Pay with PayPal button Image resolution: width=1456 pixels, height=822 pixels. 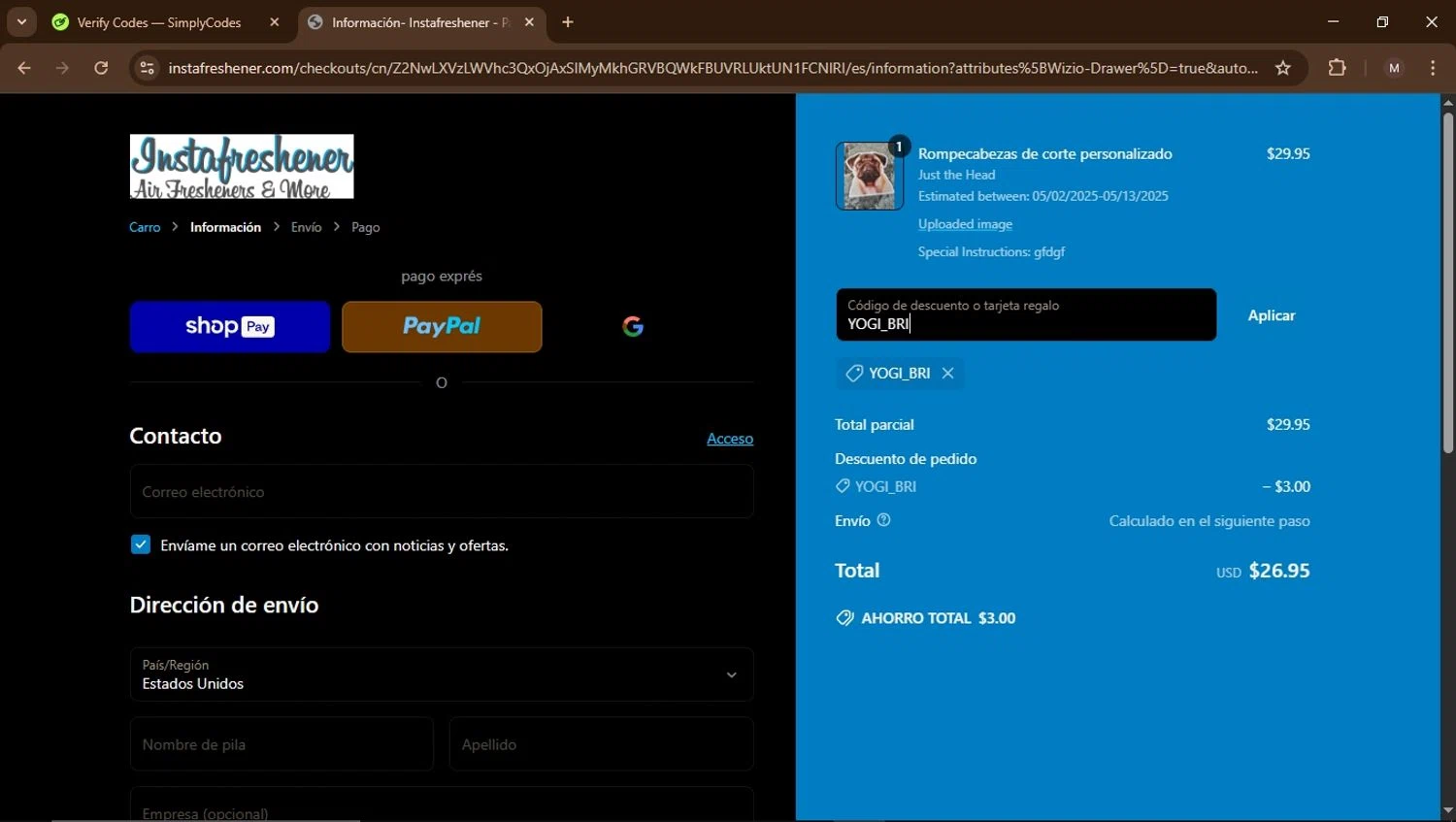442,326
